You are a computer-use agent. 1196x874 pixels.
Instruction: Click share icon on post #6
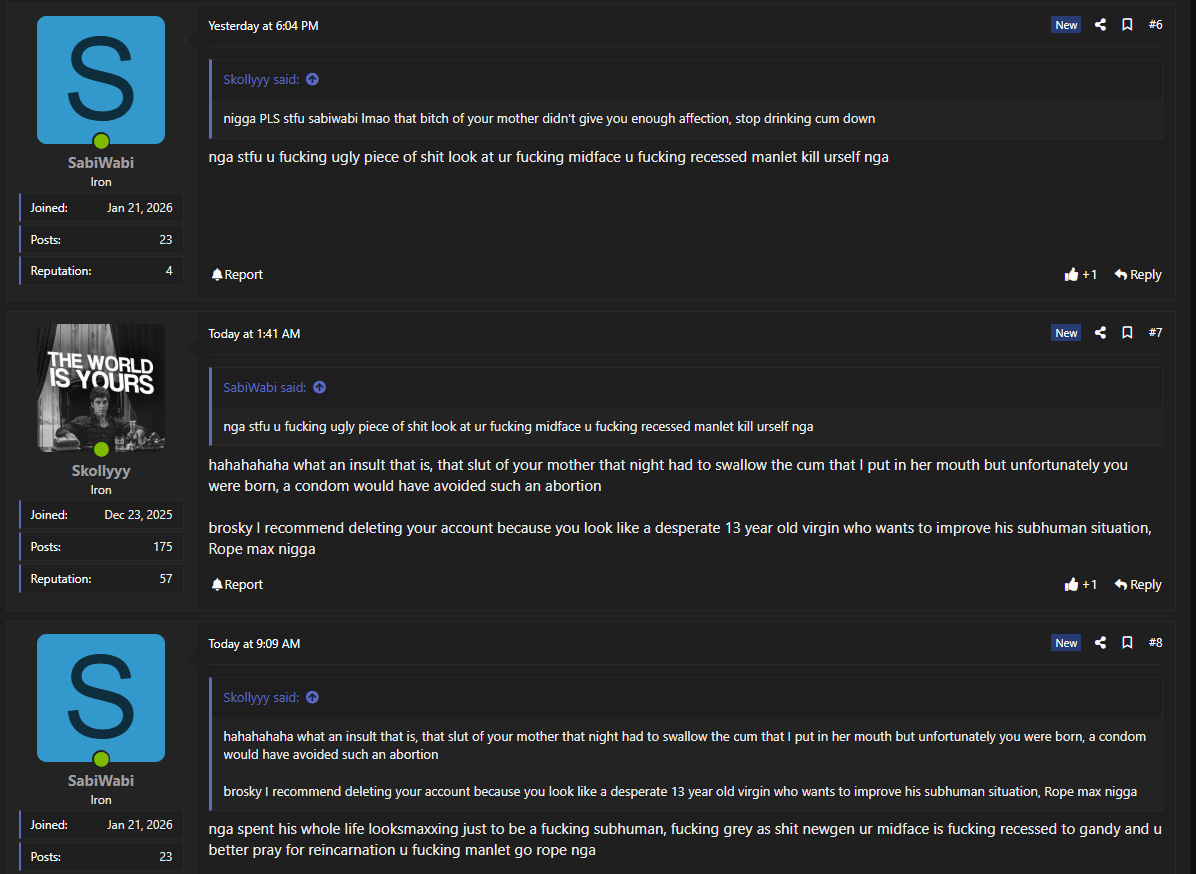coord(1100,25)
